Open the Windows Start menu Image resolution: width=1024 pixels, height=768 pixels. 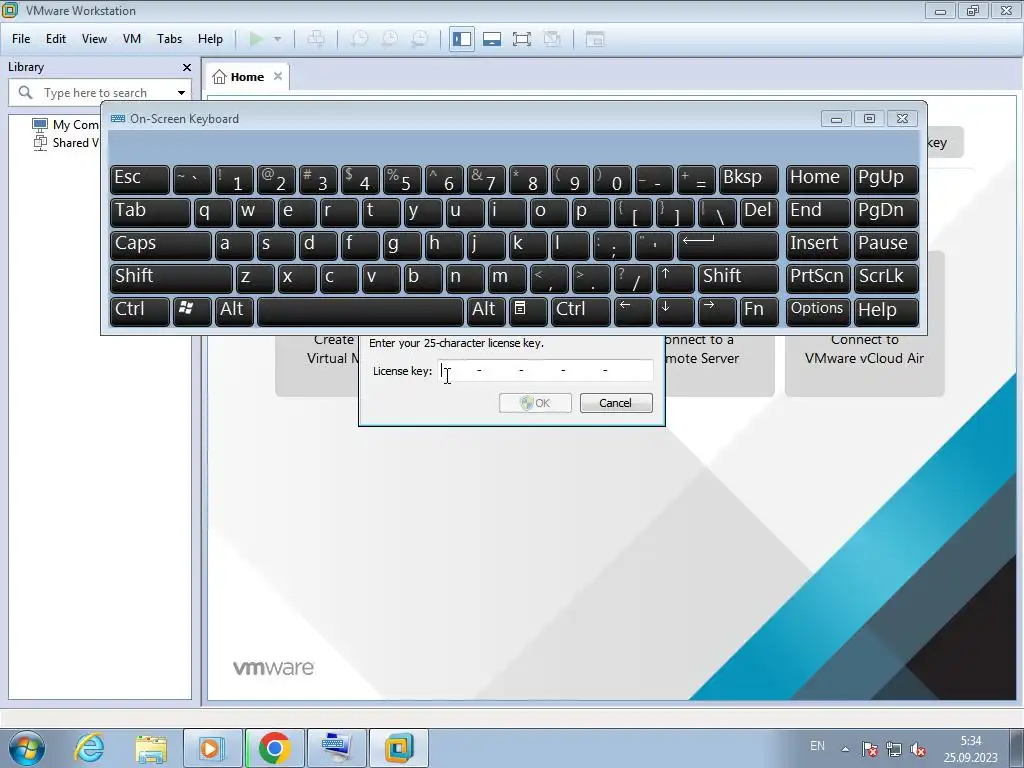[27, 748]
